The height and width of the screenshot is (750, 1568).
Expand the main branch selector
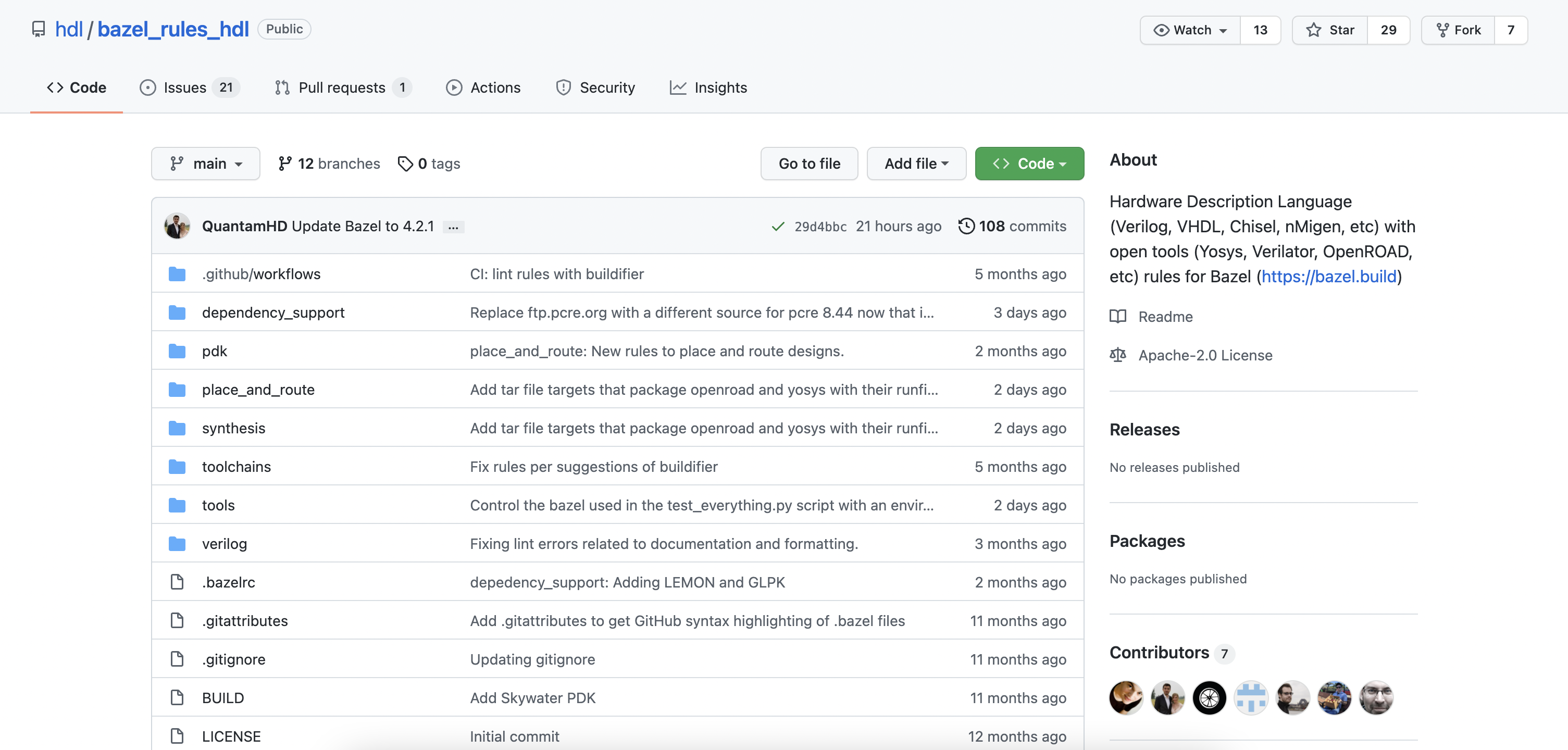click(206, 164)
